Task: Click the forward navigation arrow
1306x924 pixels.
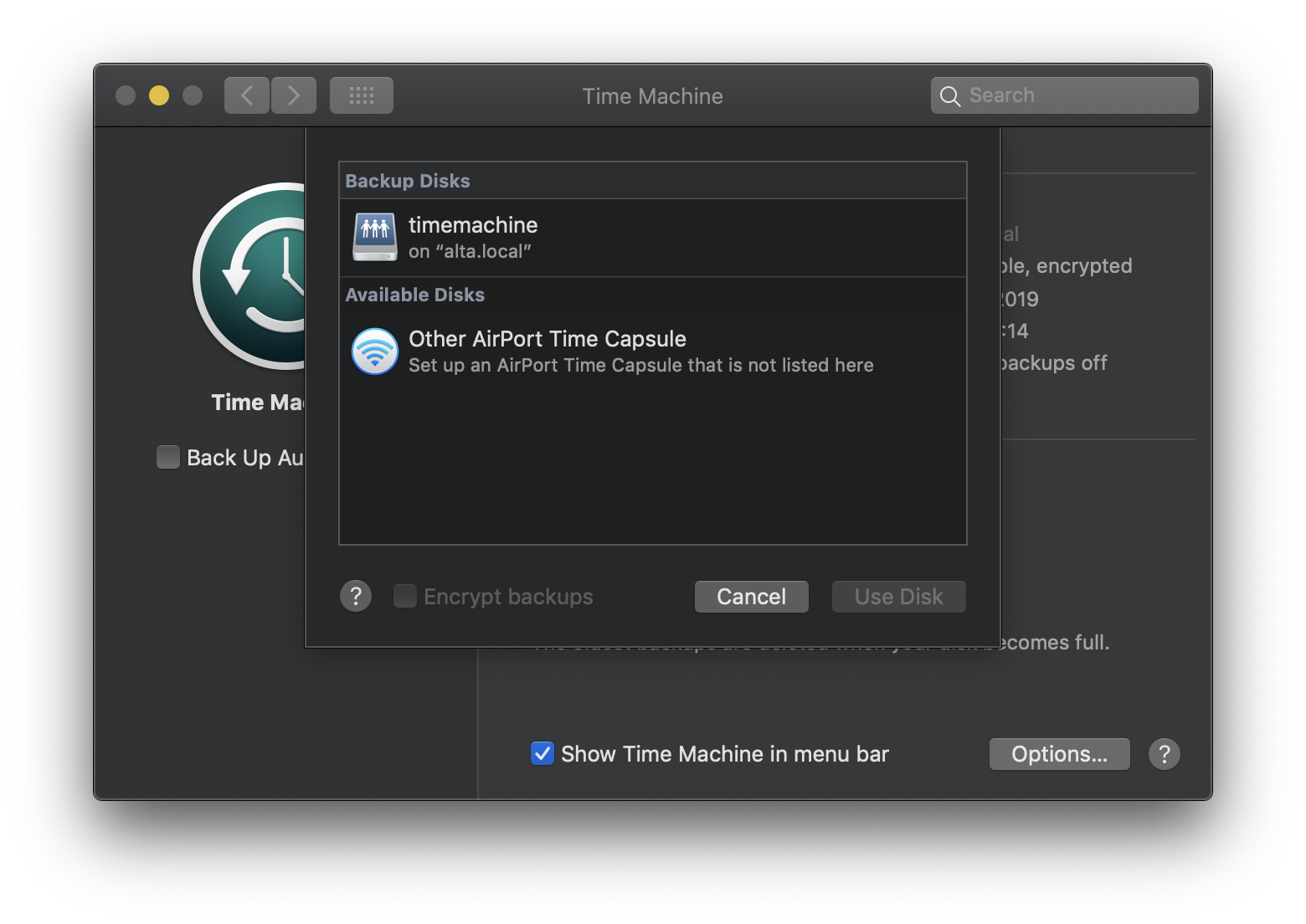Action: (294, 95)
